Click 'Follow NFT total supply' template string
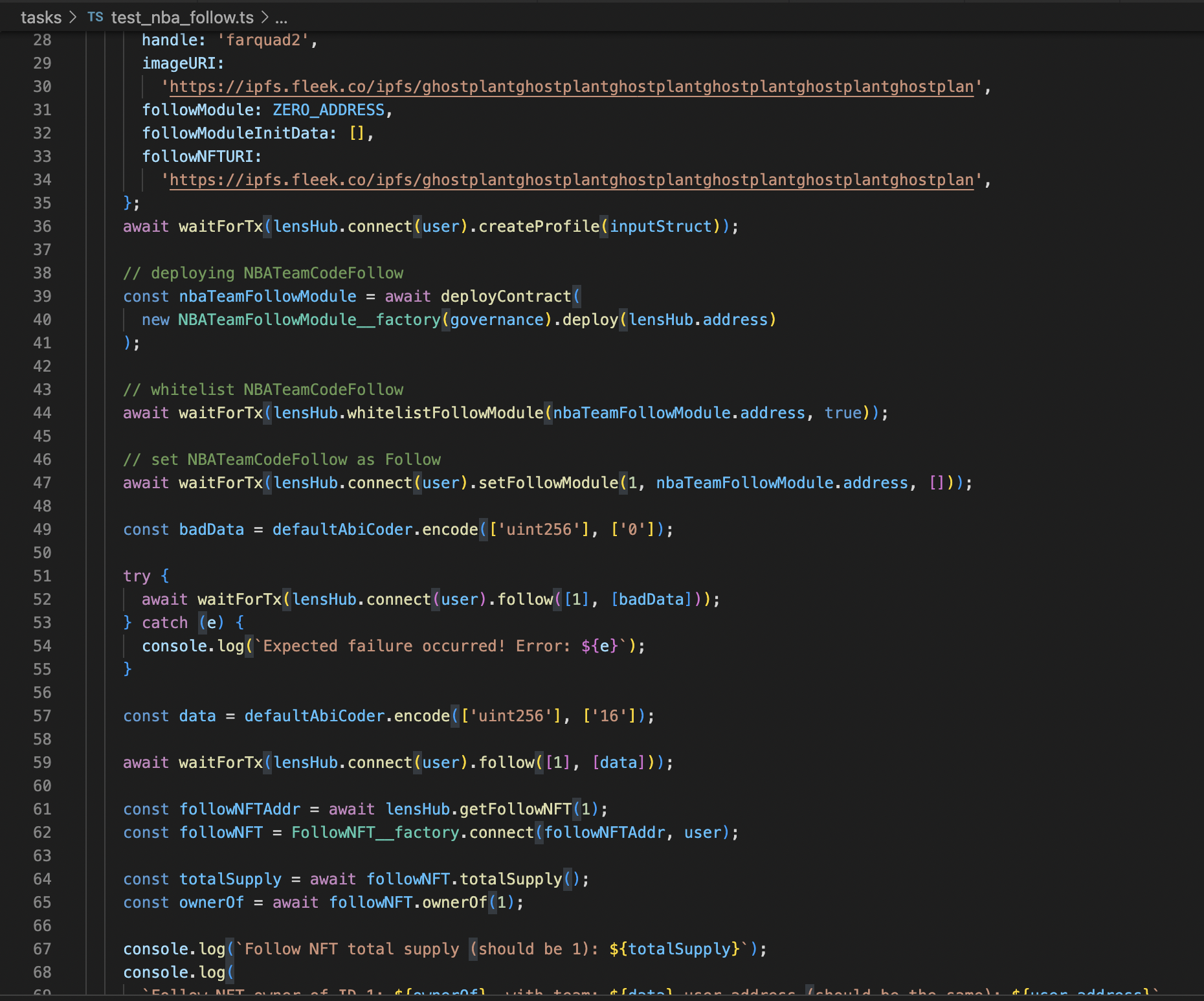This screenshot has height=1001, width=1204. pyautogui.click(x=352, y=949)
